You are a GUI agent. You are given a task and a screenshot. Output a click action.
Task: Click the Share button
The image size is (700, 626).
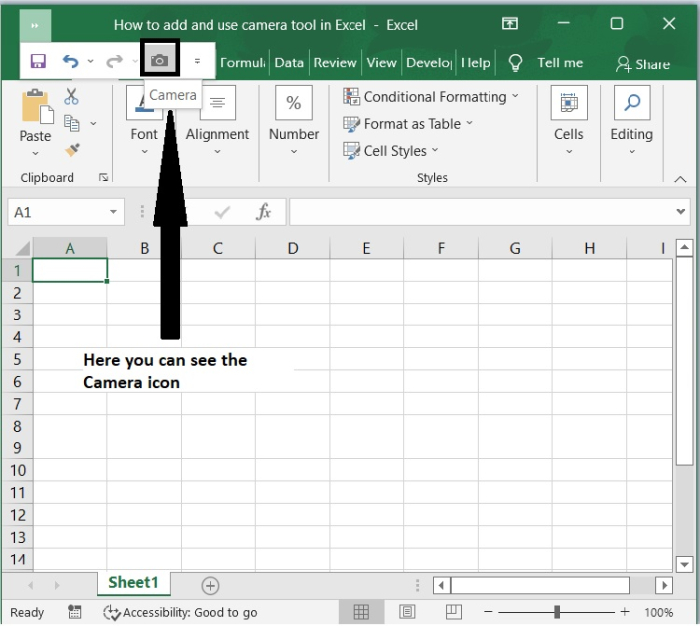643,64
